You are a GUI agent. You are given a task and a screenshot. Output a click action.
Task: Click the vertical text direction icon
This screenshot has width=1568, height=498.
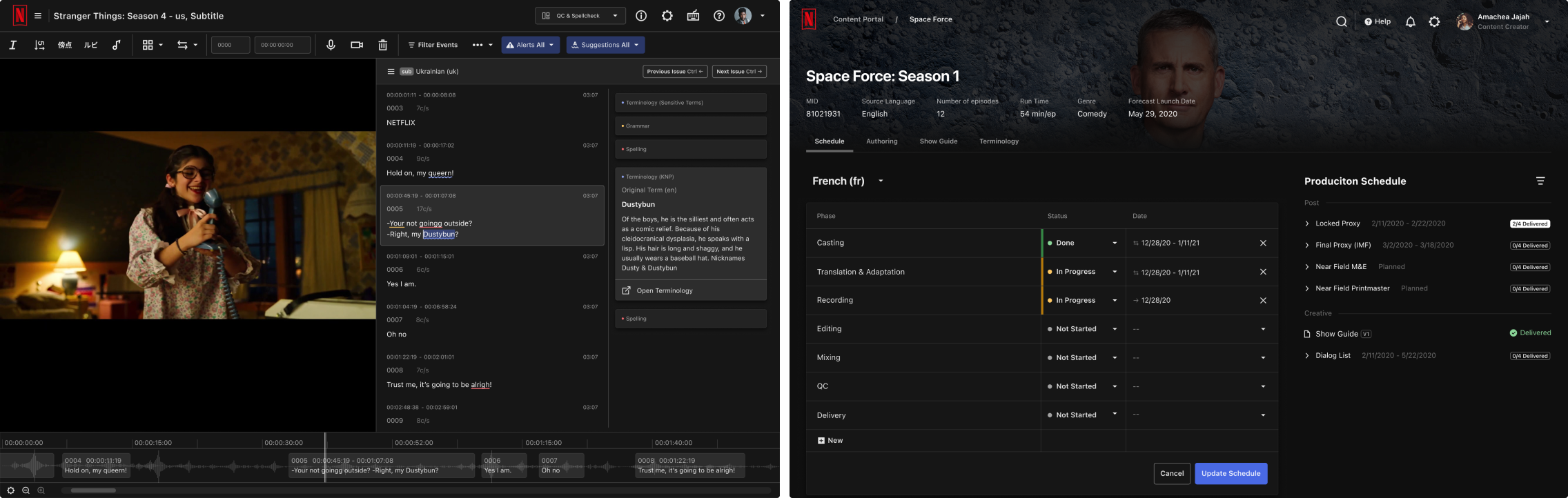point(39,45)
